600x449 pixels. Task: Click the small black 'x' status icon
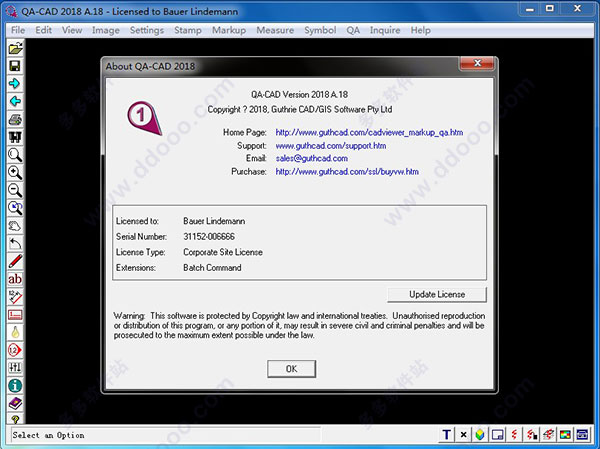(x=463, y=434)
